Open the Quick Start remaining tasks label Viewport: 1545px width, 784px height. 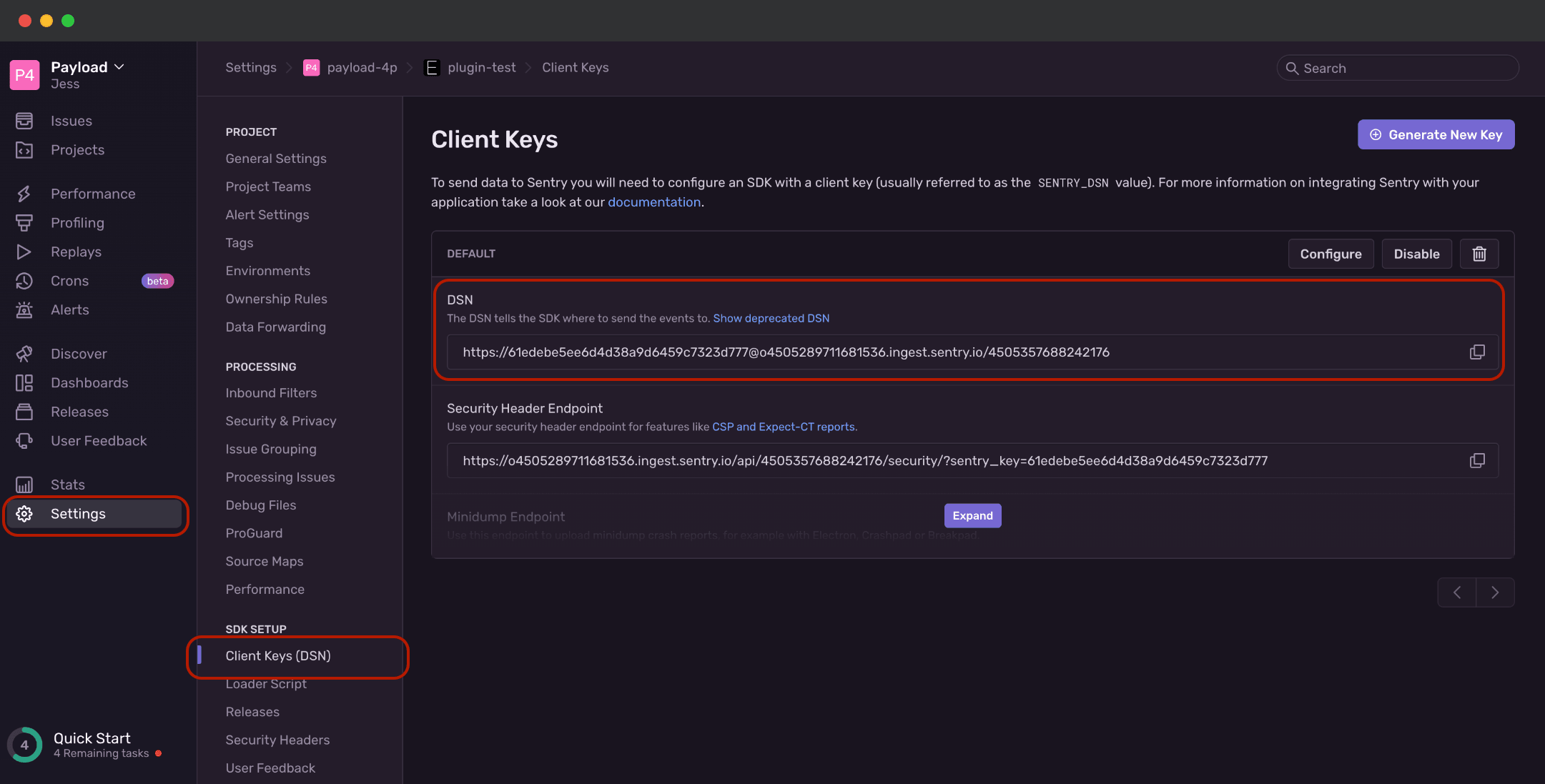102,754
